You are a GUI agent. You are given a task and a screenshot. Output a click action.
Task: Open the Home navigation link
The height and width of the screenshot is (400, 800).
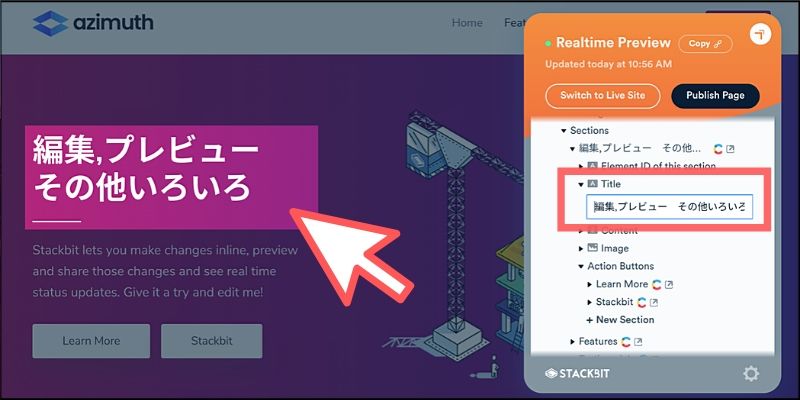467,23
